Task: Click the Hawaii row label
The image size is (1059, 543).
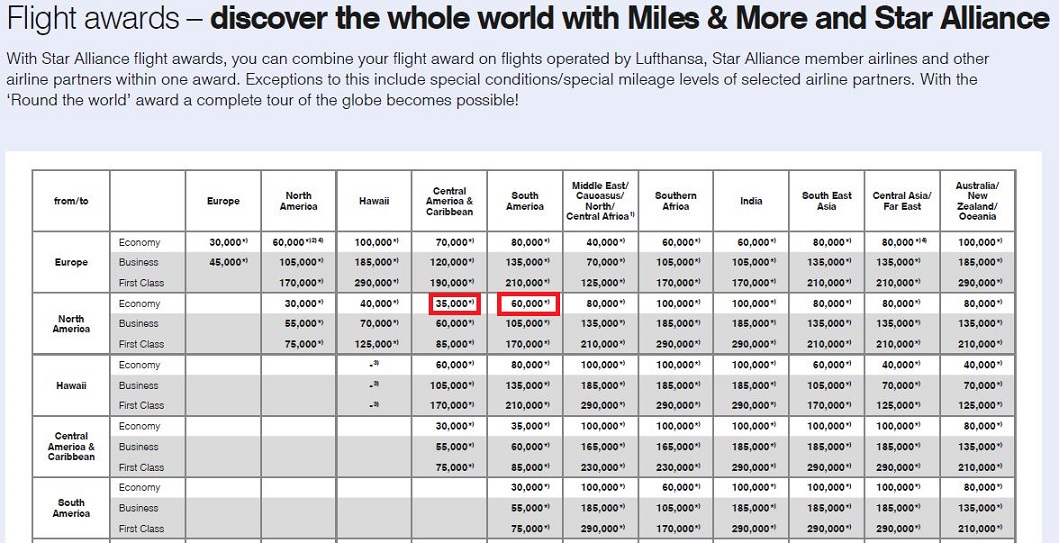Action: [71, 386]
